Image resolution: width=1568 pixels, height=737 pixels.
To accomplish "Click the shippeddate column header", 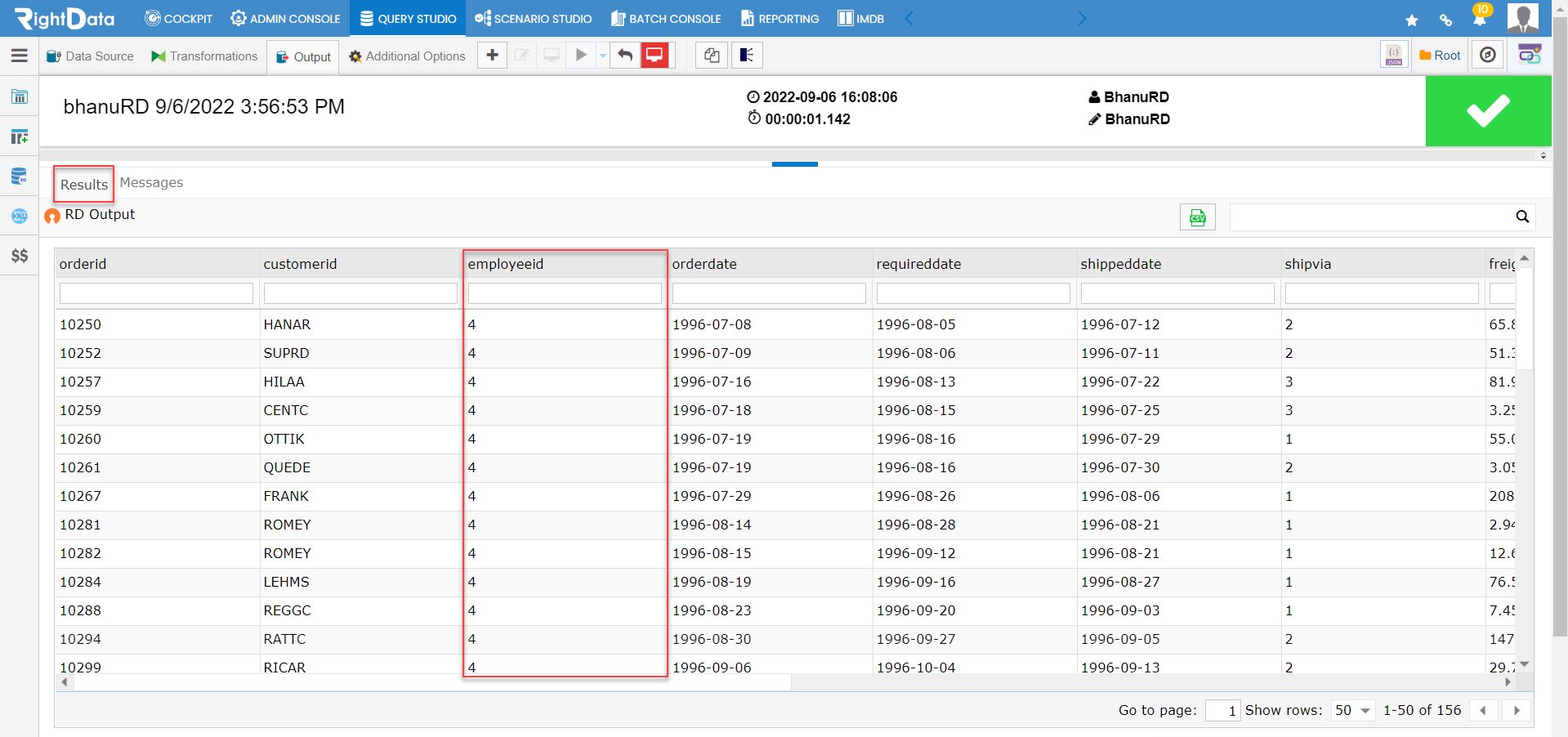I will tap(1178, 264).
